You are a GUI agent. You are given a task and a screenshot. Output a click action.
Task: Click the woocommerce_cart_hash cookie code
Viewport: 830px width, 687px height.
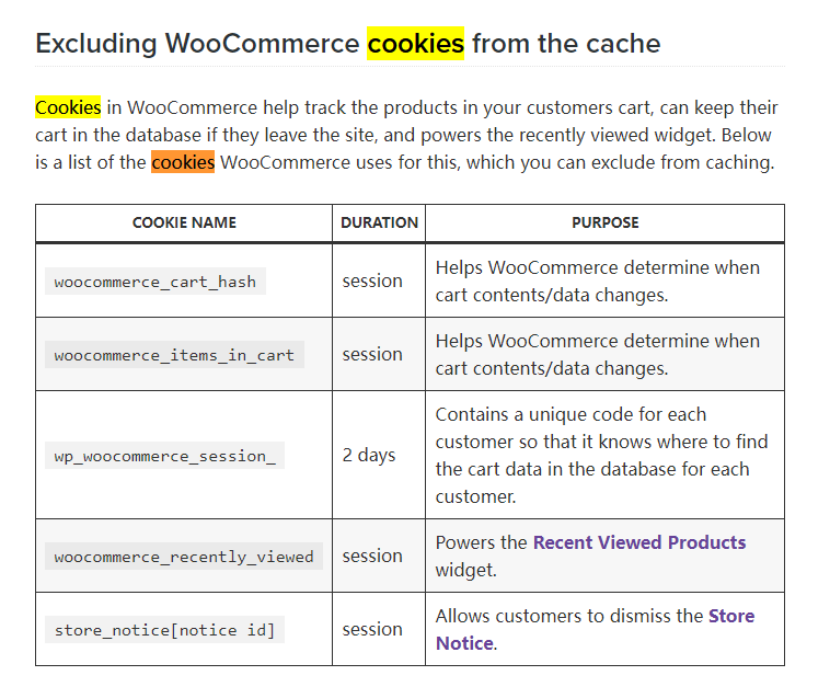click(155, 281)
